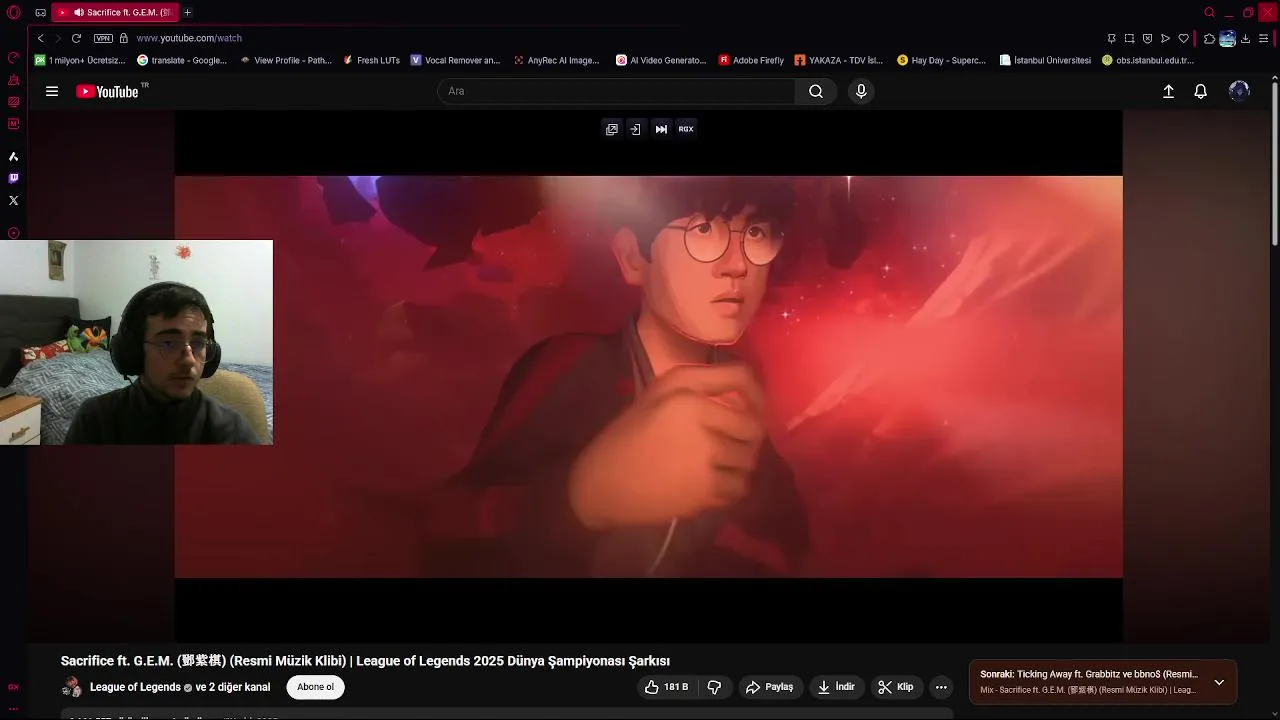The width and height of the screenshot is (1280, 720).
Task: Open the Opera GX corner gamepad icon
Action: coord(40,12)
